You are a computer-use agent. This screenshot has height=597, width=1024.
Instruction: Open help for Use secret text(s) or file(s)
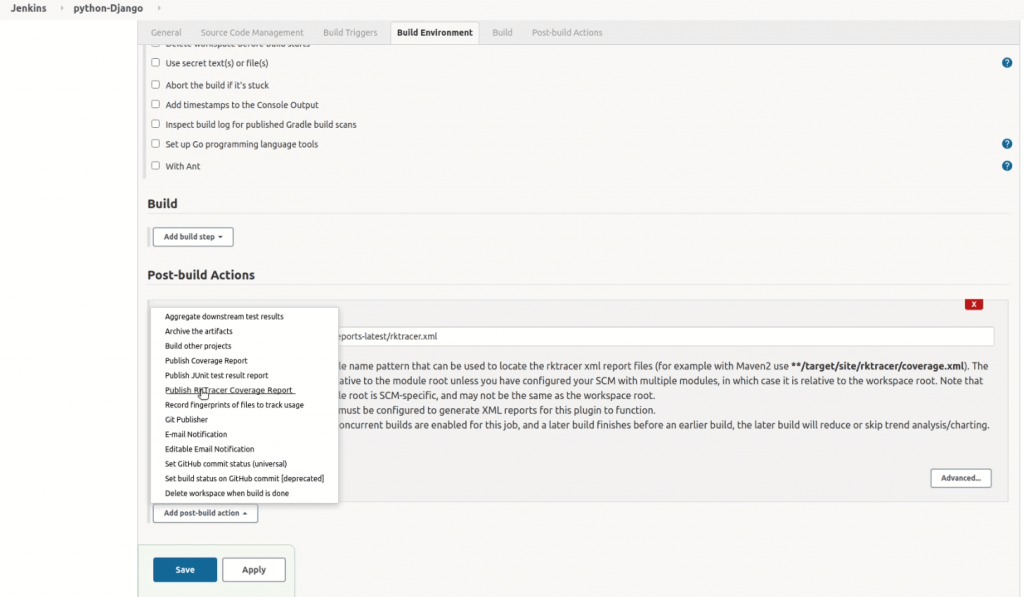click(1006, 63)
